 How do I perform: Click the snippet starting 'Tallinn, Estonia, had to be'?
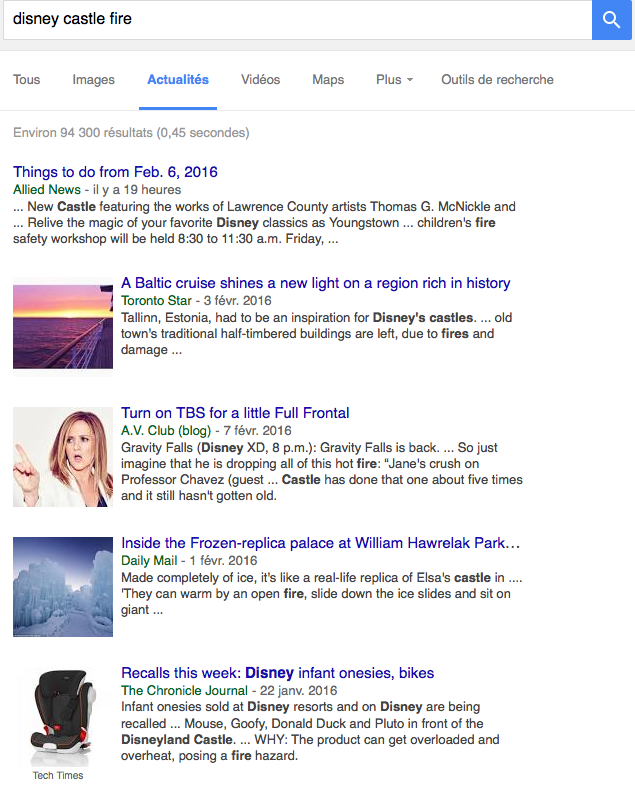pyautogui.click(x=316, y=333)
